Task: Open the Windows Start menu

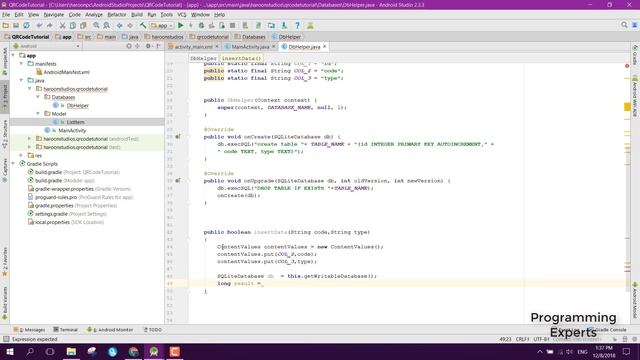Action: pos(9,351)
